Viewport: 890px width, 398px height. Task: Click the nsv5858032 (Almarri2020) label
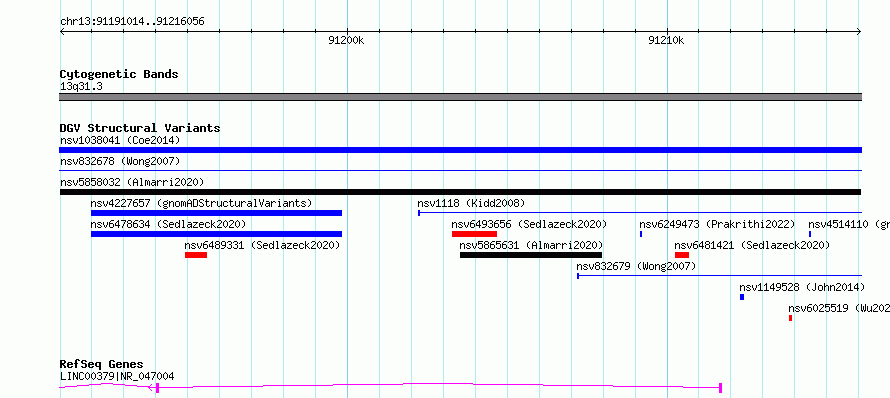(x=132, y=182)
